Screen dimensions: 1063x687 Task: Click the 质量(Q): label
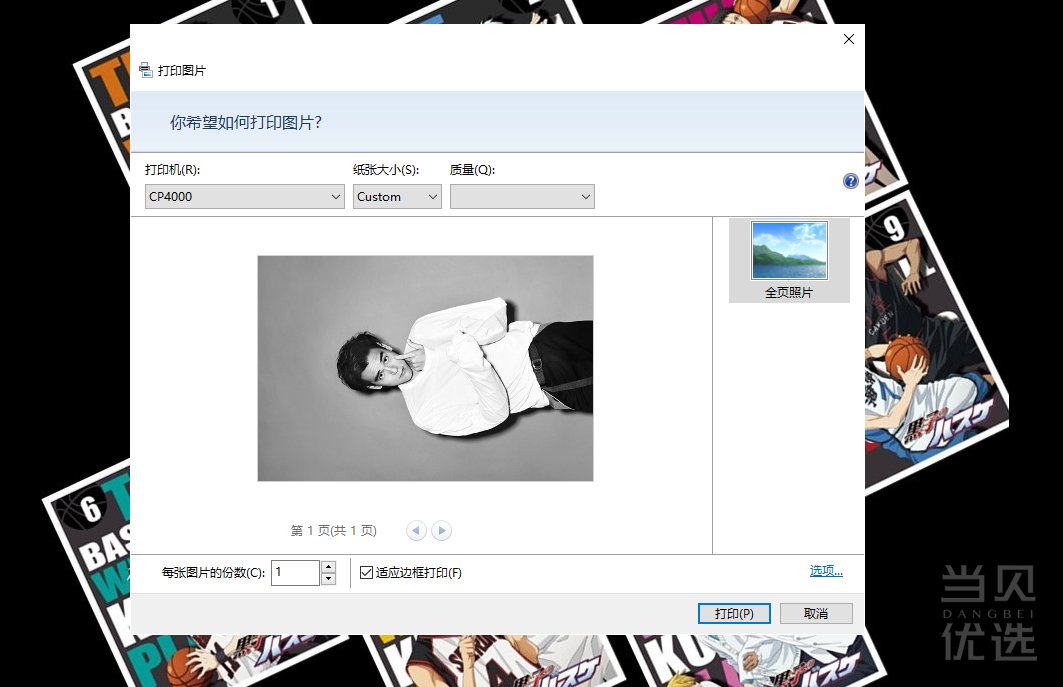(x=473, y=170)
